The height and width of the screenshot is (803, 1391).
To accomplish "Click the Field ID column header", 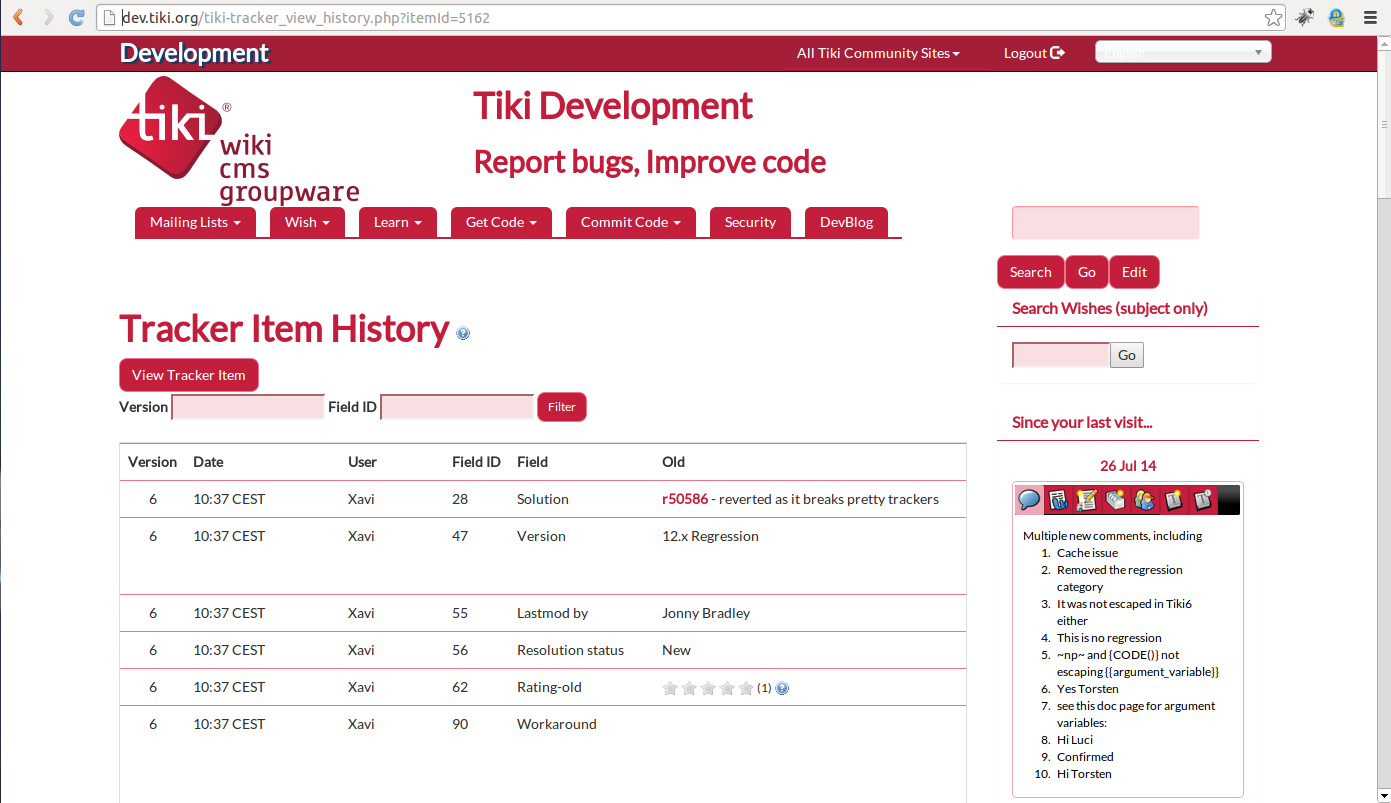I will pyautogui.click(x=476, y=462).
